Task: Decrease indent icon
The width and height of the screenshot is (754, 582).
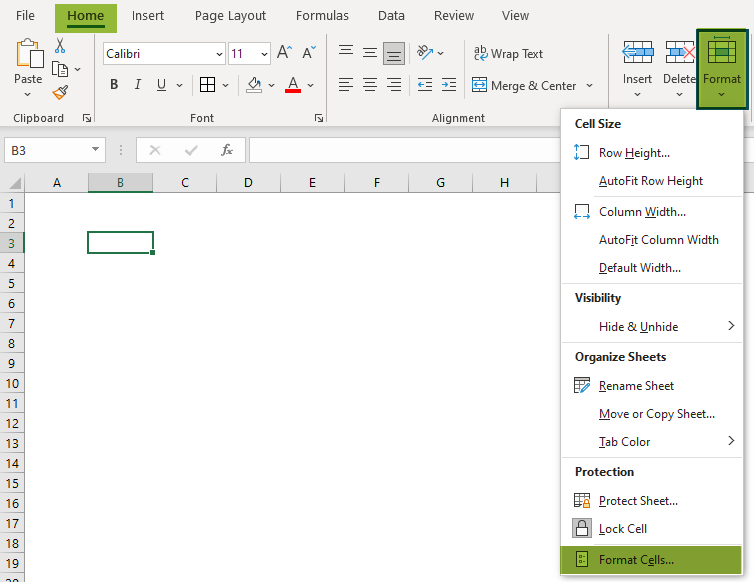Action: 425,85
